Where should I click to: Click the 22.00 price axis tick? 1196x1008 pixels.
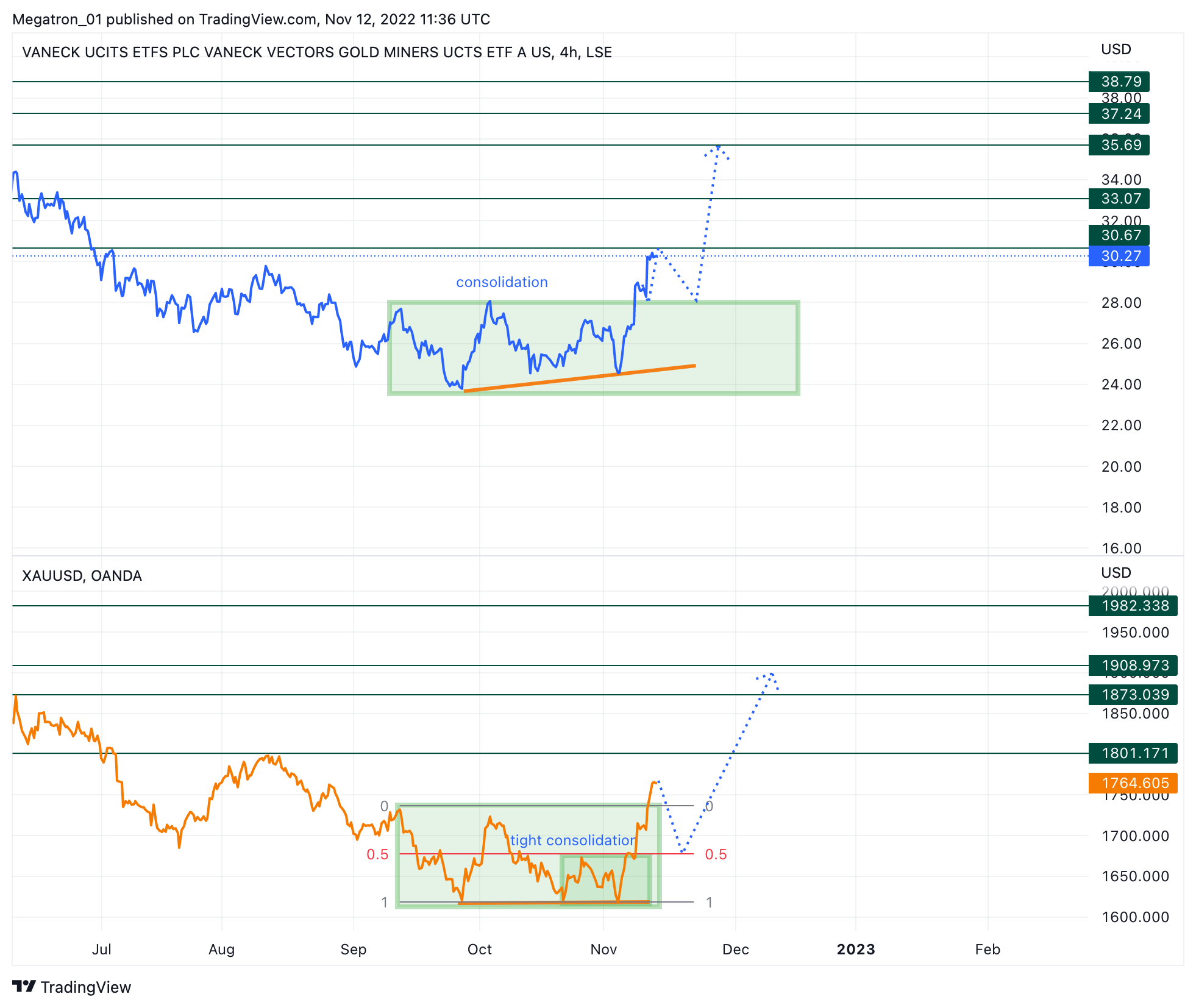(x=1122, y=425)
